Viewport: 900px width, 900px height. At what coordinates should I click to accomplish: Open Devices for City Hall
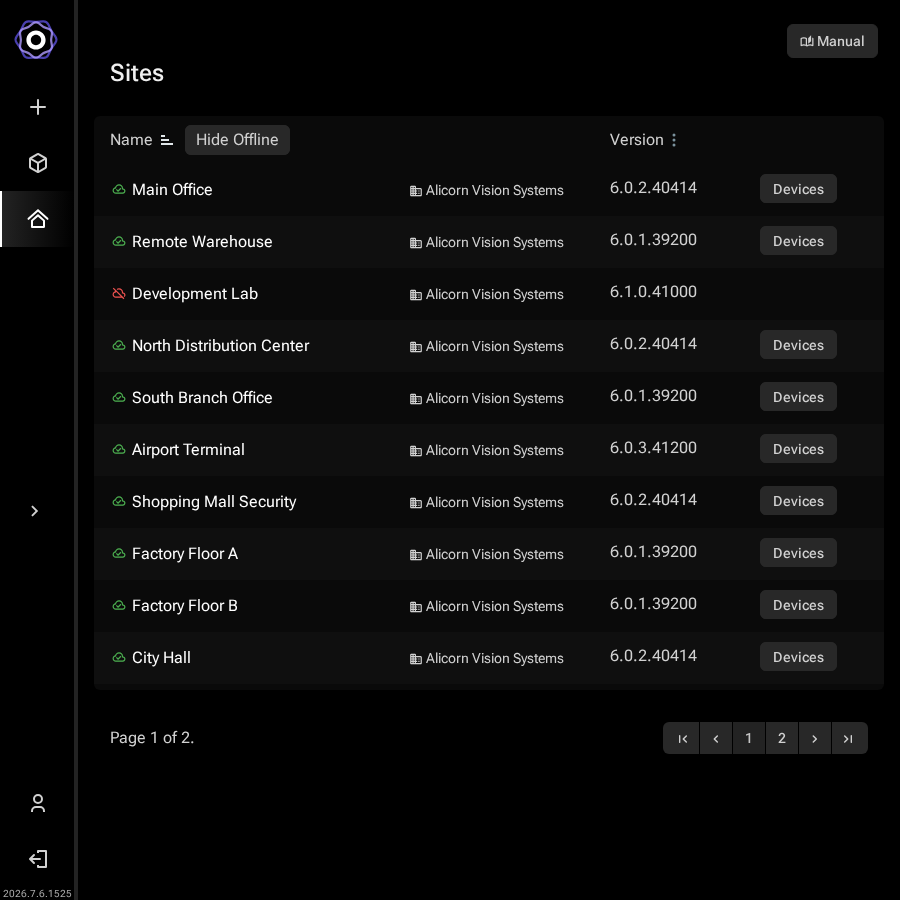click(798, 657)
